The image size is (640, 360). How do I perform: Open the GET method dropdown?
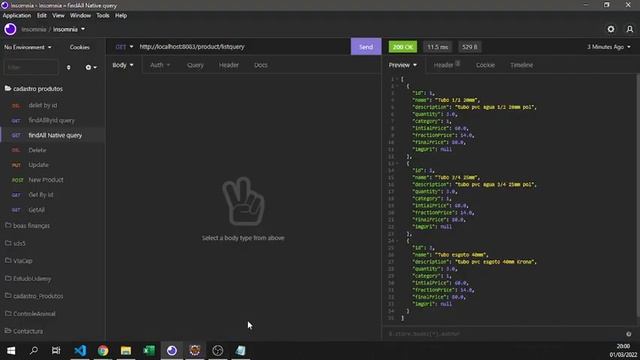pyautogui.click(x=124, y=47)
